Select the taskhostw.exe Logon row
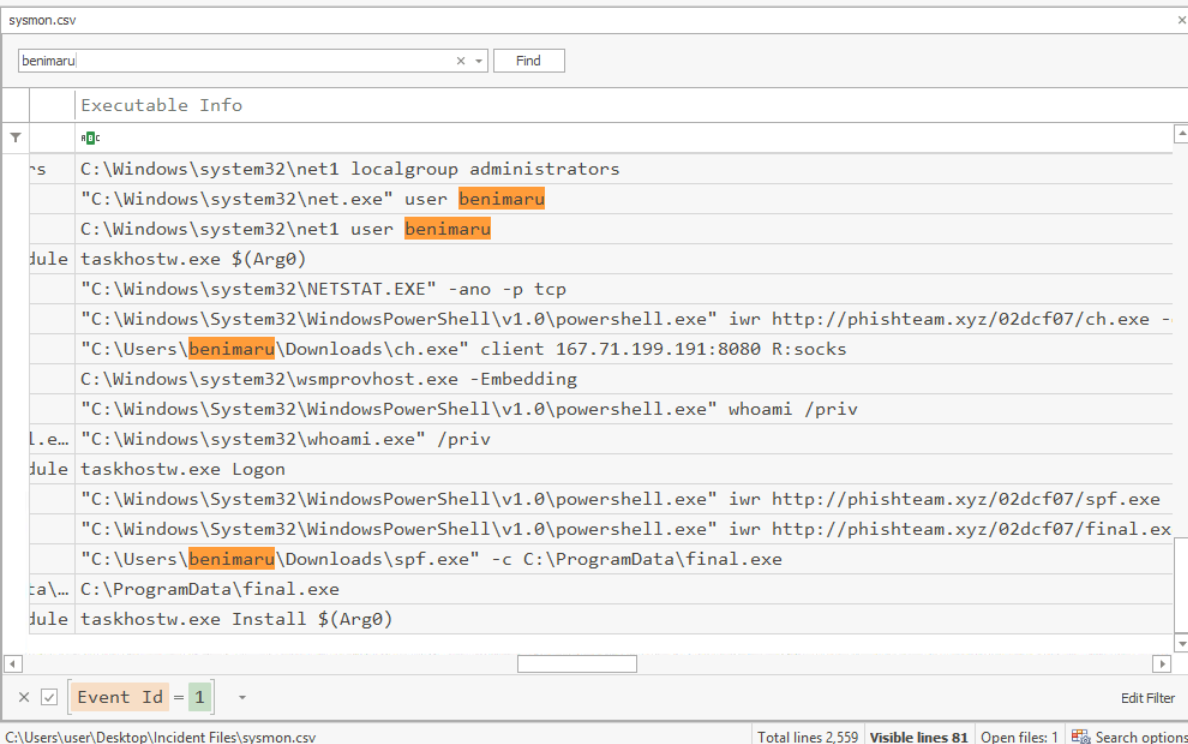The image size is (1188, 744). coord(624,469)
